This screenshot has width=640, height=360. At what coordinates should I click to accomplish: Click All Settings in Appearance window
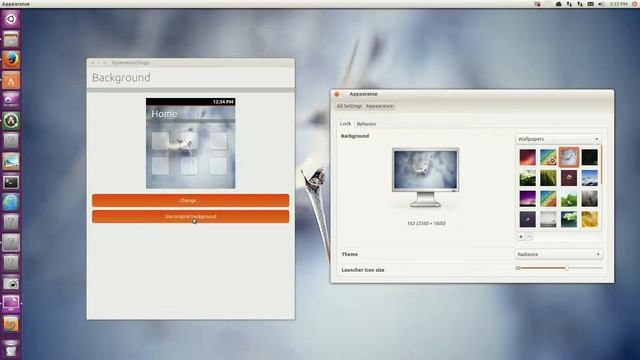click(x=349, y=106)
